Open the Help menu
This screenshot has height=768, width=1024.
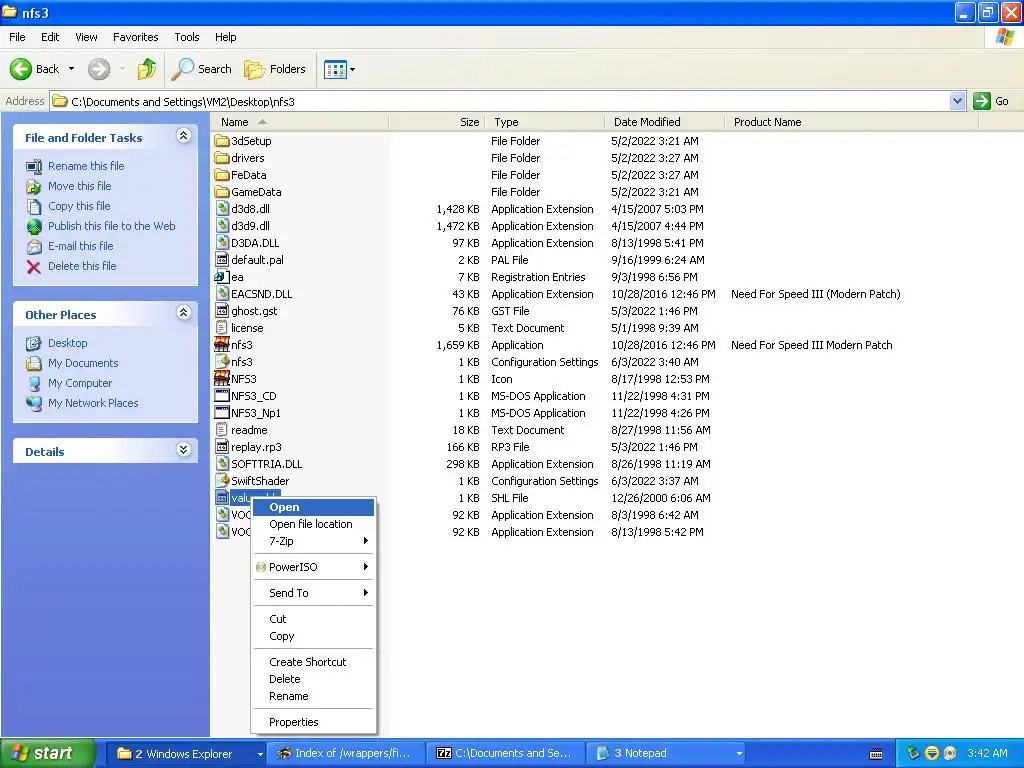(225, 37)
